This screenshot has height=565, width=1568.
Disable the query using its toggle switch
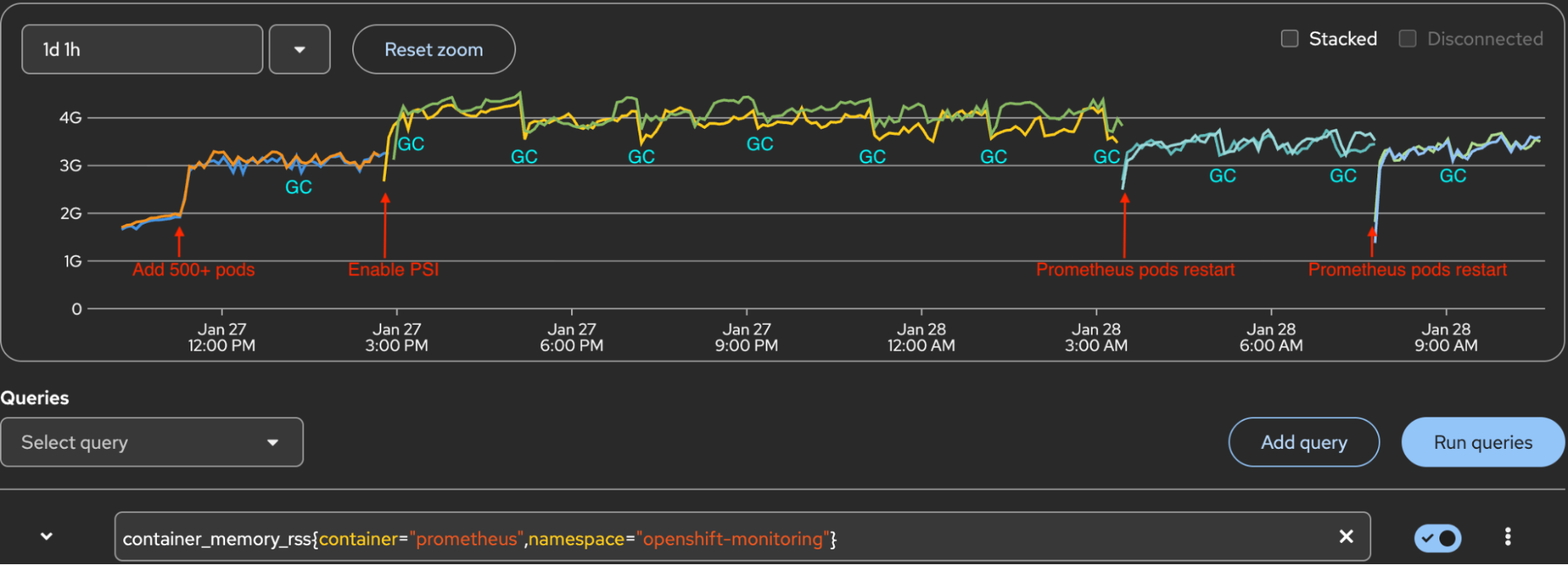pyautogui.click(x=1438, y=538)
